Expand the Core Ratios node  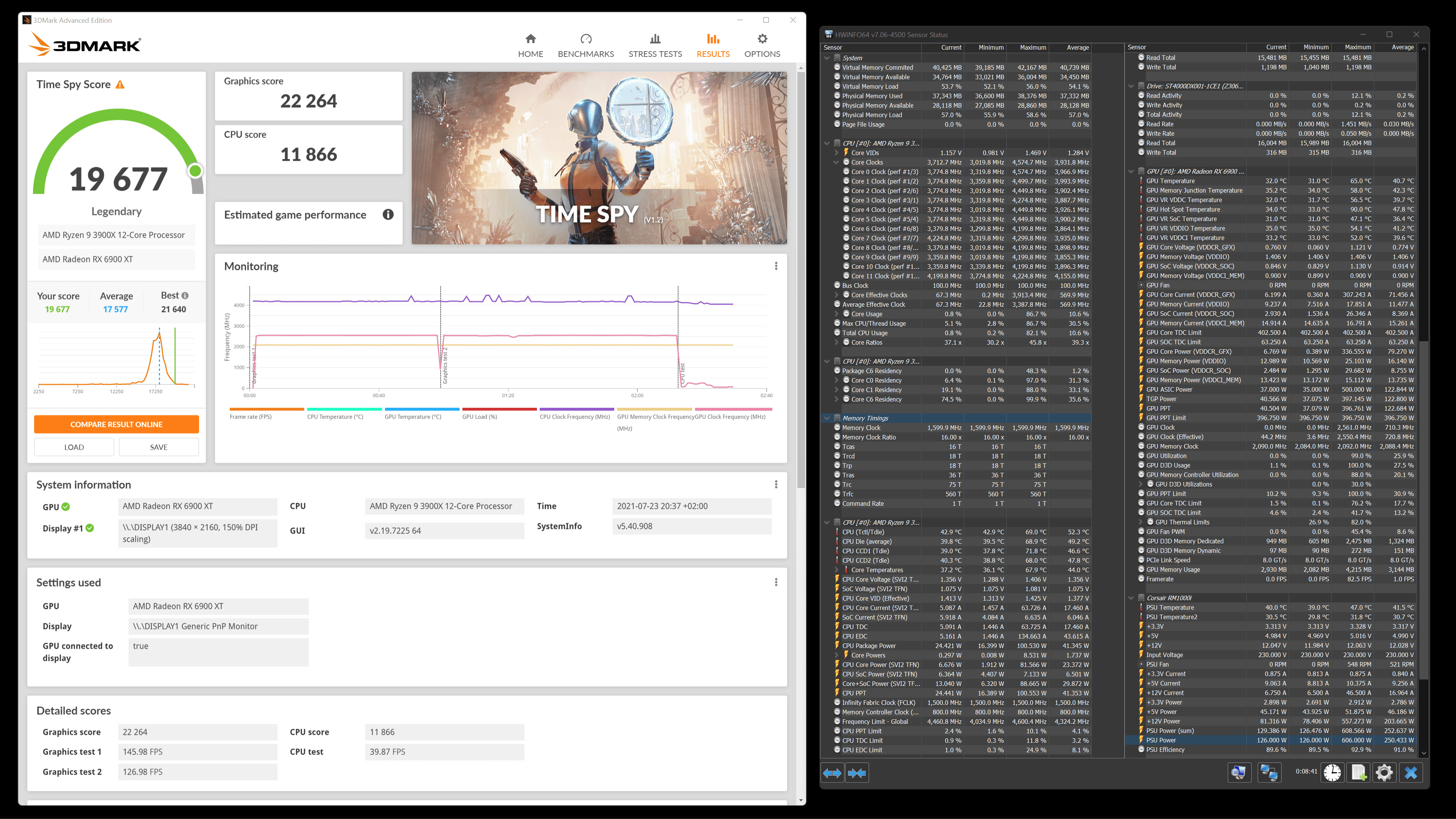click(x=836, y=342)
